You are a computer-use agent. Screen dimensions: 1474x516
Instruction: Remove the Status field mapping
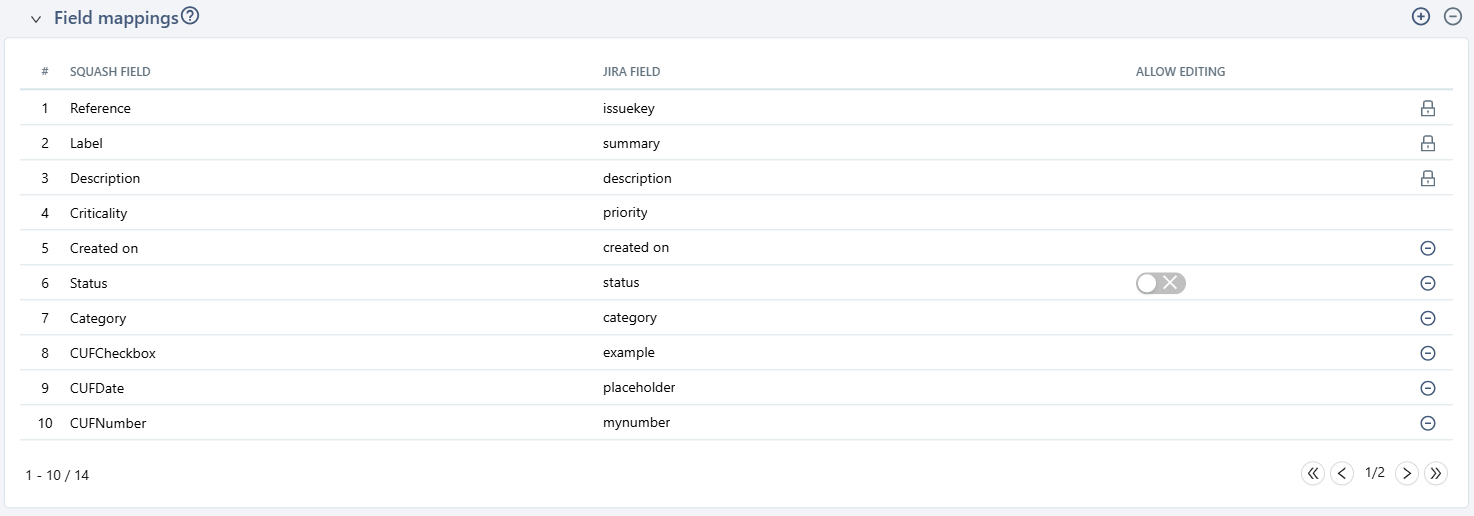1428,283
